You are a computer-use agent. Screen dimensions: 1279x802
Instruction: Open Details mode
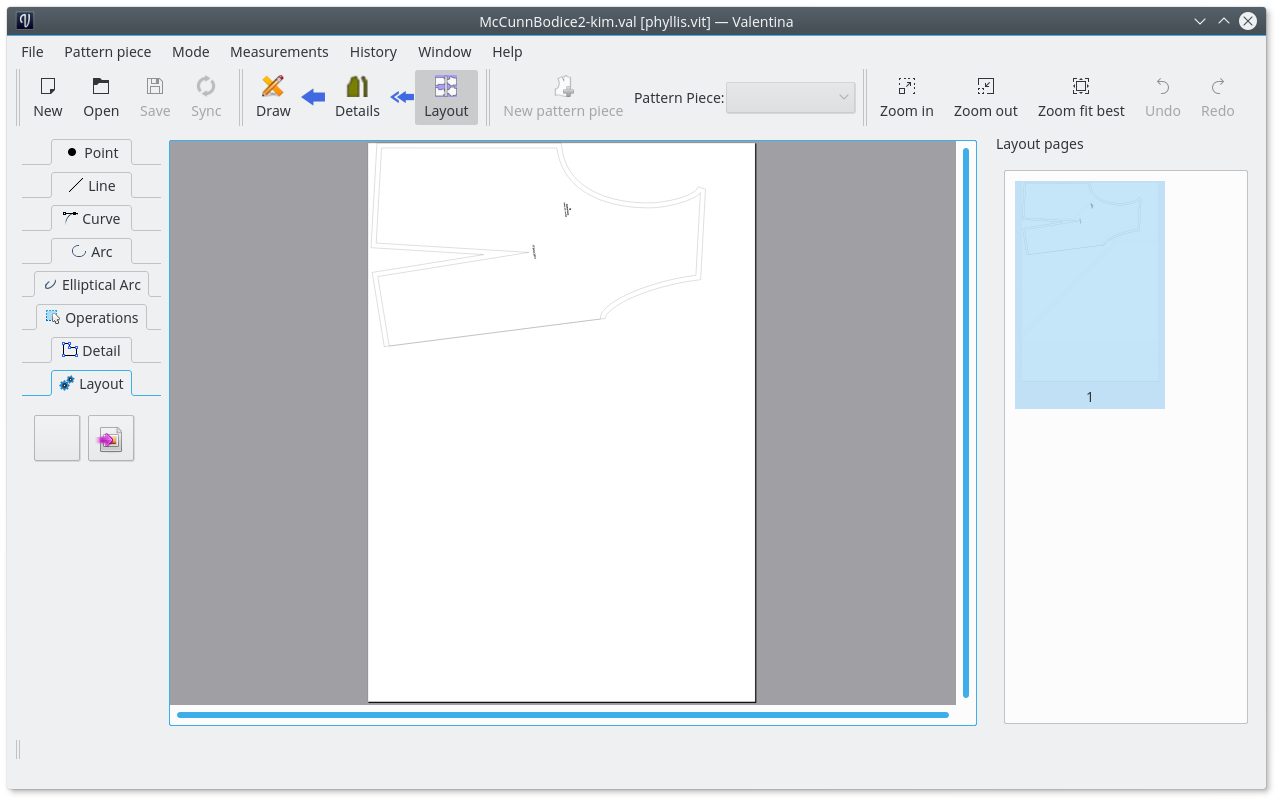coord(357,97)
